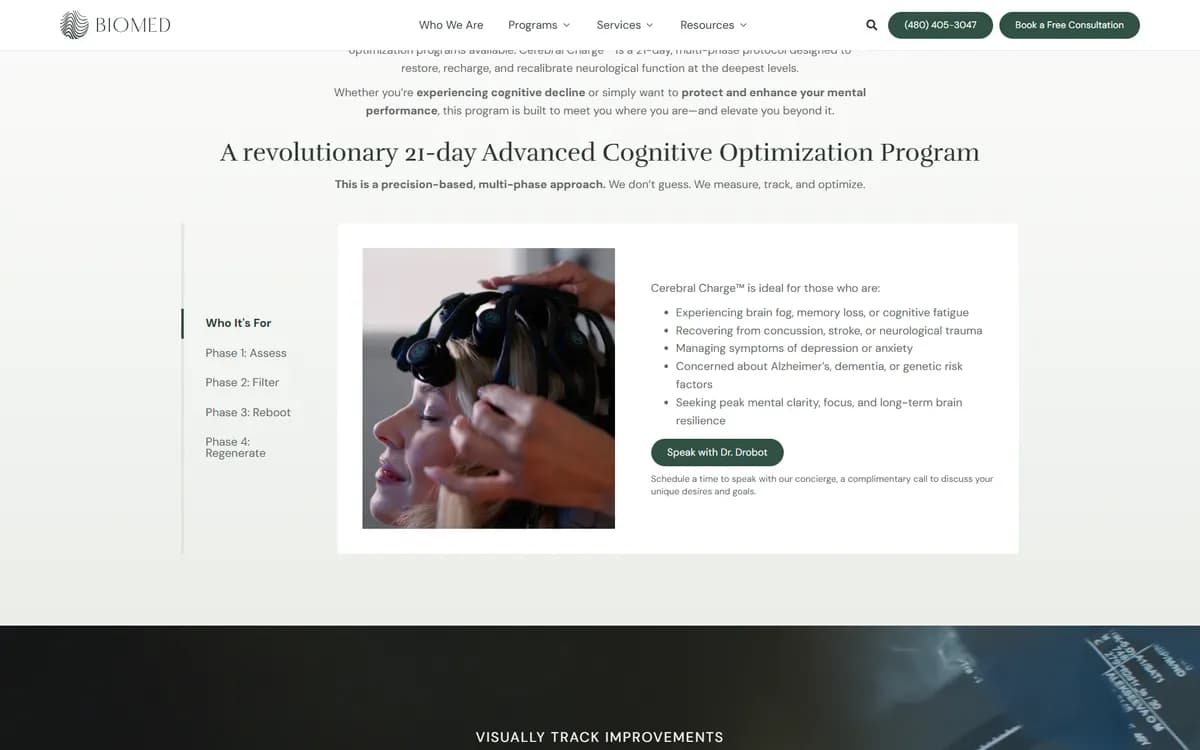The width and height of the screenshot is (1200, 750).
Task: Click Speak with Dr. Drobot button
Action: tap(717, 452)
